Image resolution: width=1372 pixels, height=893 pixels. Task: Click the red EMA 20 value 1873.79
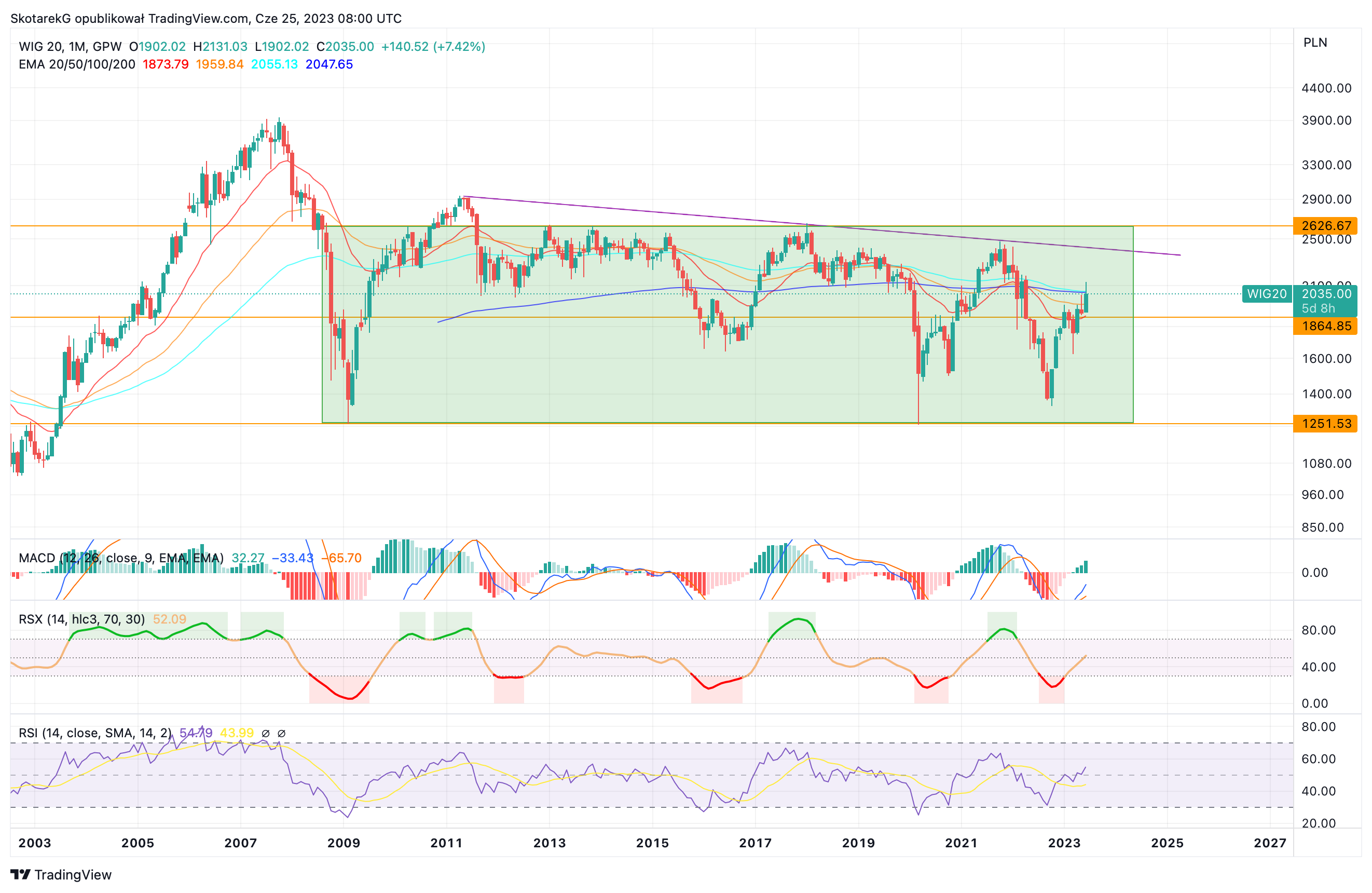click(166, 64)
